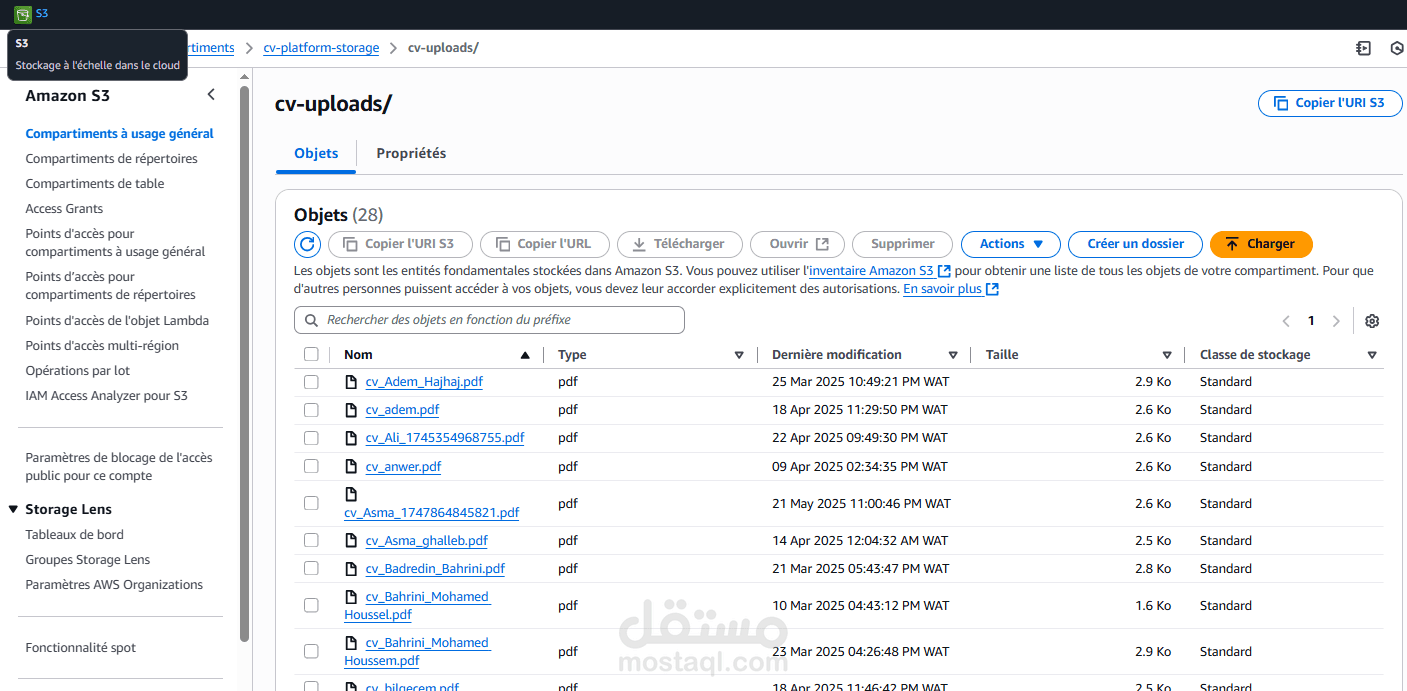Follow the En savoir plus link
Viewport: 1407px width, 691px height.
point(951,289)
